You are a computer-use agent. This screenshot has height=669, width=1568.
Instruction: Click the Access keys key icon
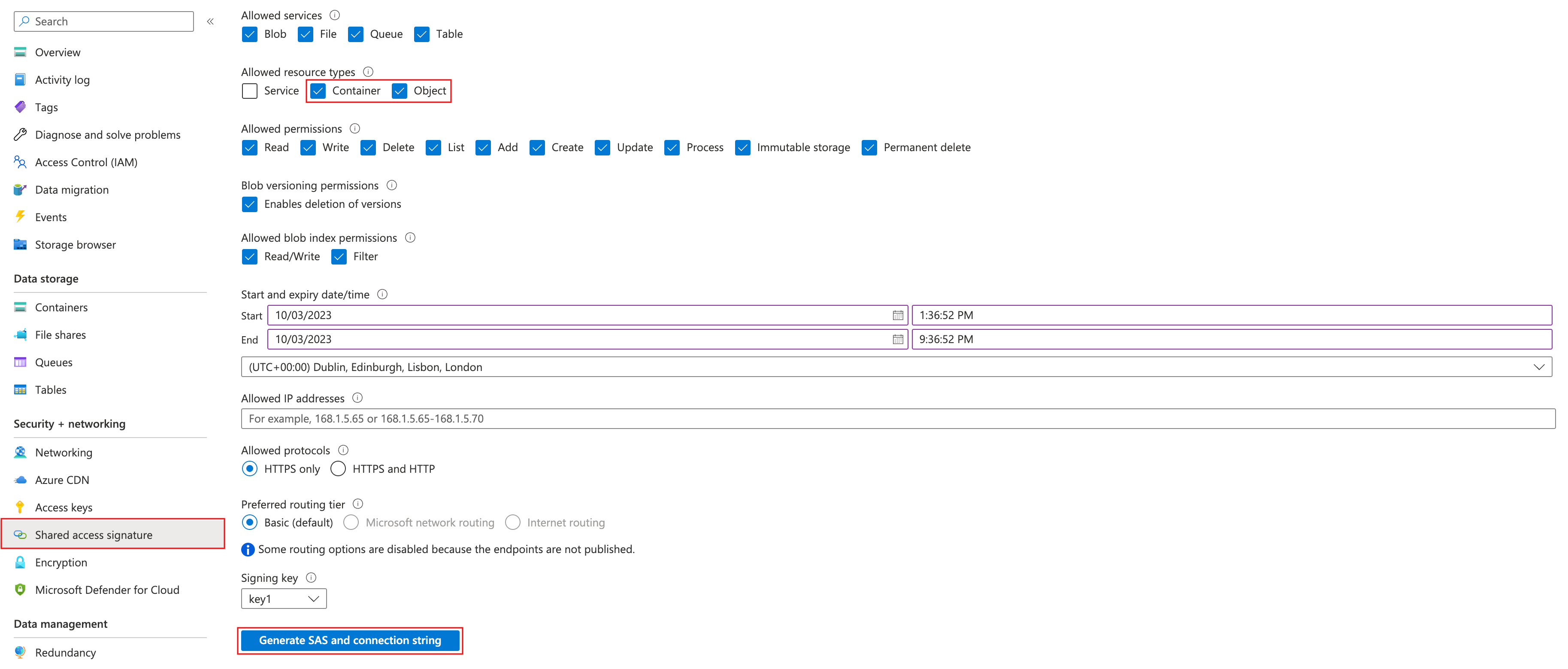point(20,507)
